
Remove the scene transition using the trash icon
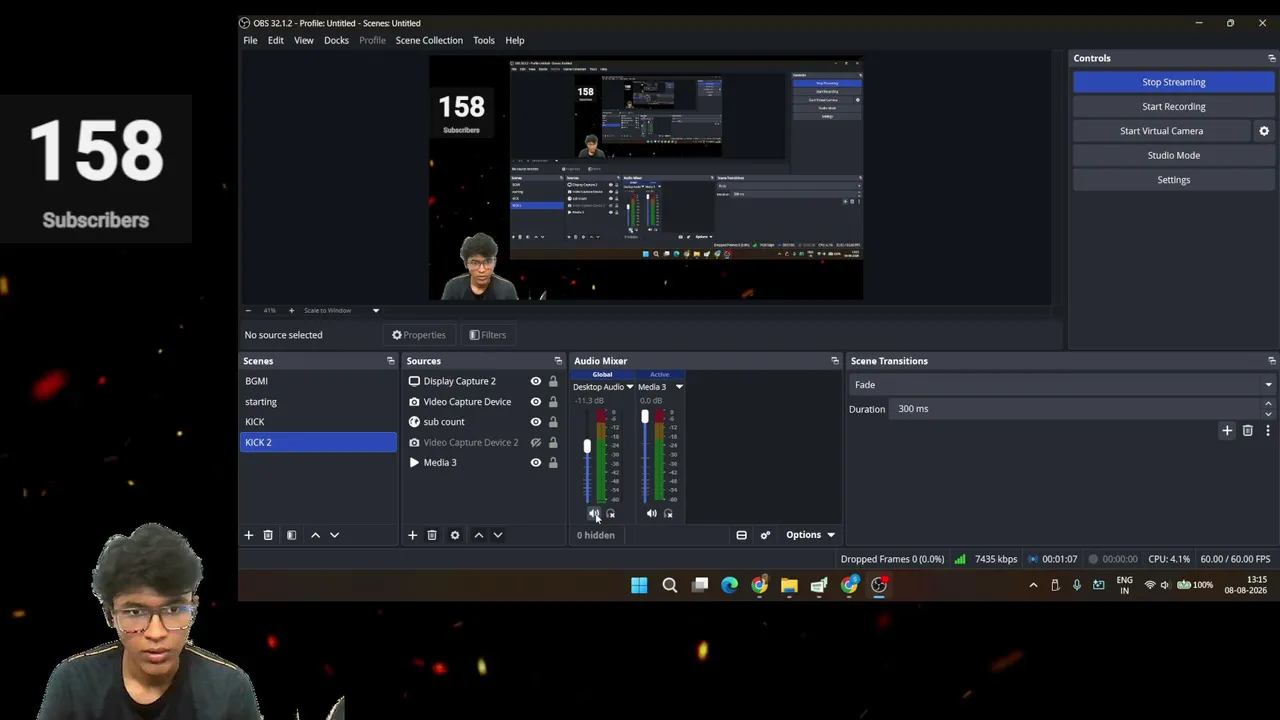click(1247, 430)
